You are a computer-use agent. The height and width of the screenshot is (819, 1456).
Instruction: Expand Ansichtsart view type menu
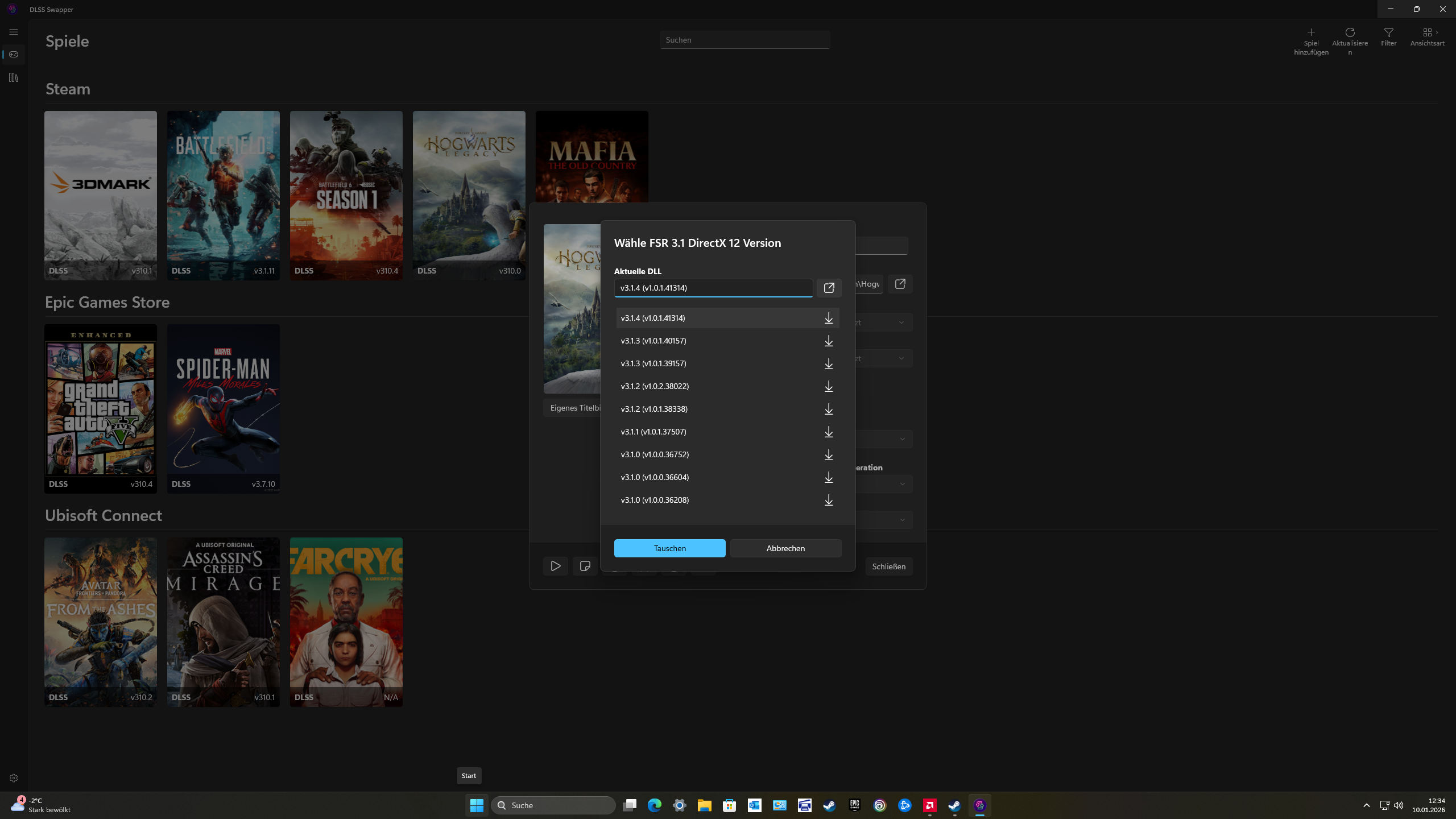(x=1427, y=32)
